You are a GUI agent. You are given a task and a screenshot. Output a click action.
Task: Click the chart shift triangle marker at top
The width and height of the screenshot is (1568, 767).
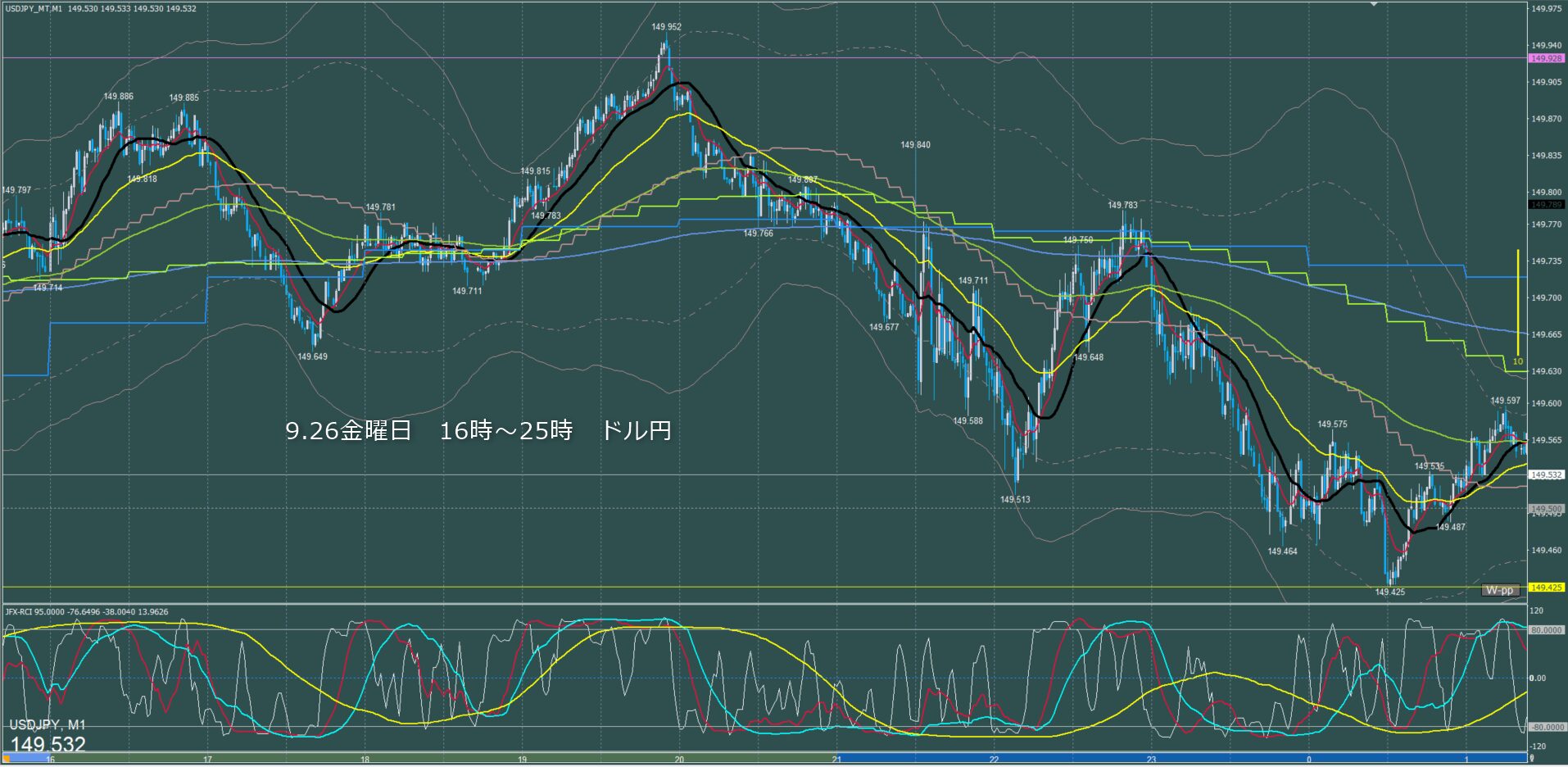tap(1374, 4)
